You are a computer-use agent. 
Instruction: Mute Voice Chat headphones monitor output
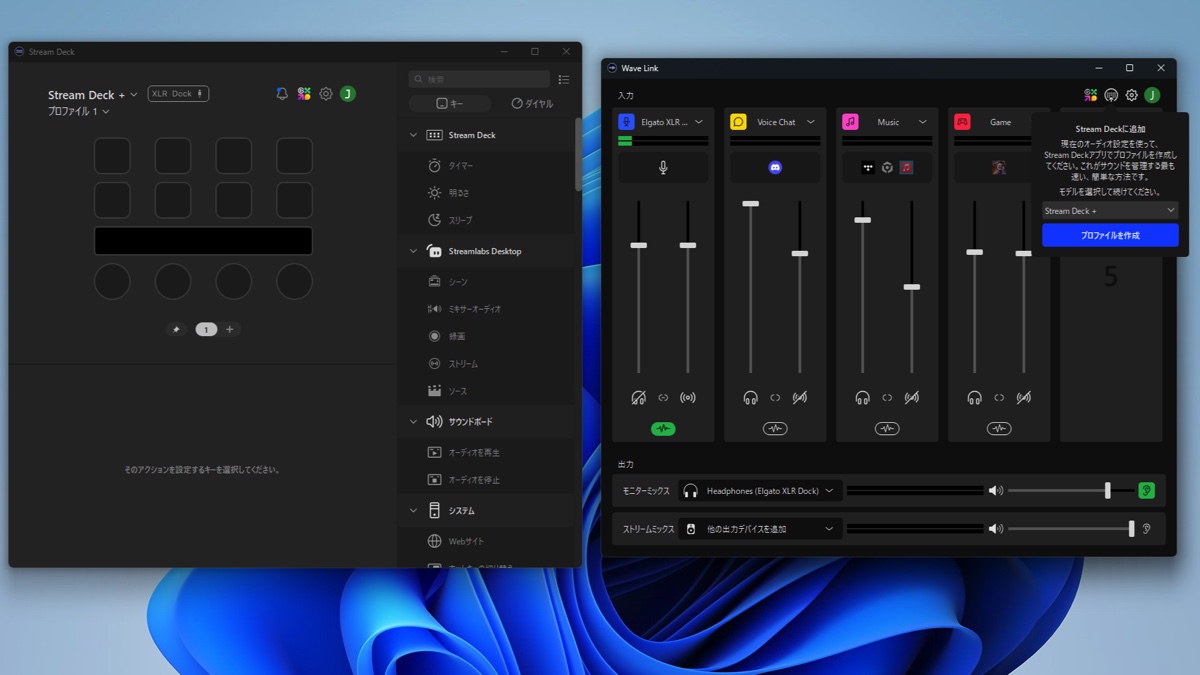click(x=750, y=398)
